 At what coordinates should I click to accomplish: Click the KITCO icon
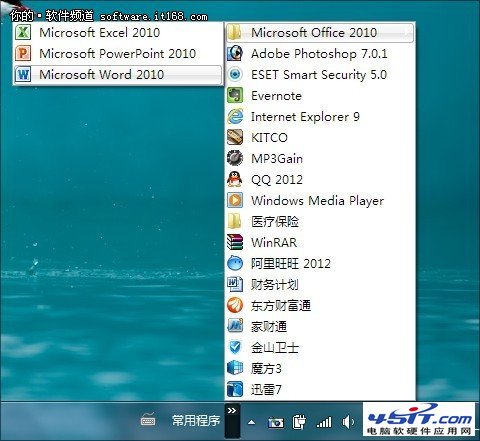[235, 137]
